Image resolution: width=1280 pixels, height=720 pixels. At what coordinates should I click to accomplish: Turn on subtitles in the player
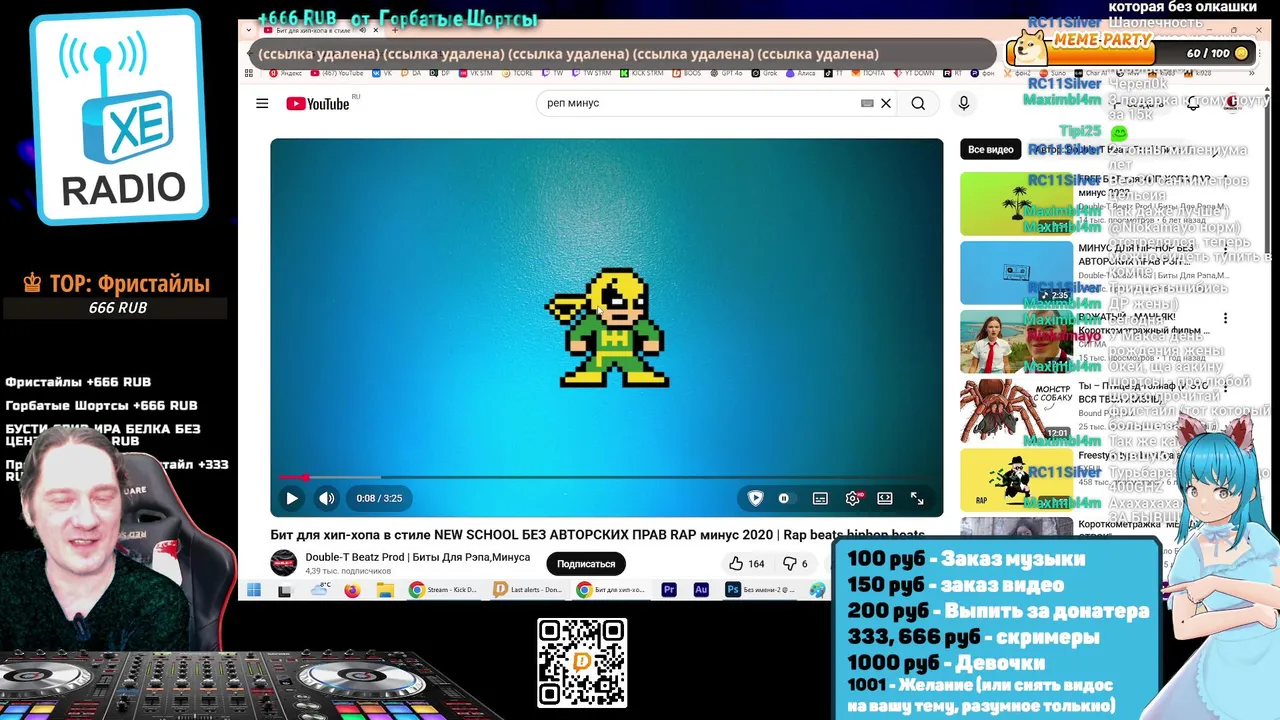(820, 498)
